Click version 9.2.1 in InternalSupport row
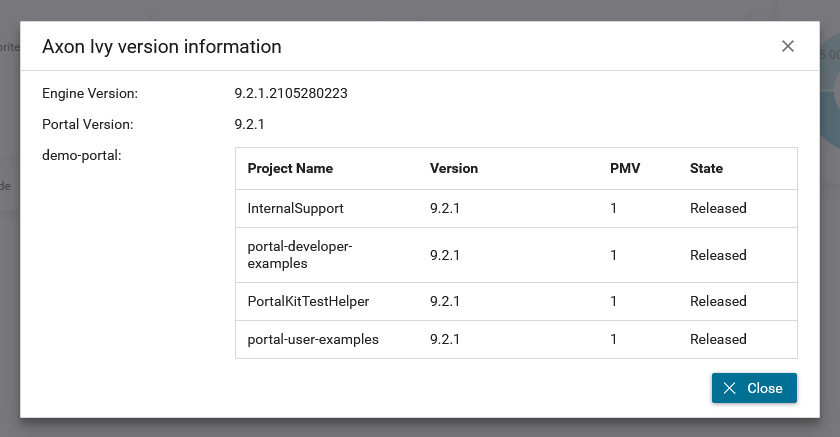The image size is (840, 437). click(x=445, y=208)
